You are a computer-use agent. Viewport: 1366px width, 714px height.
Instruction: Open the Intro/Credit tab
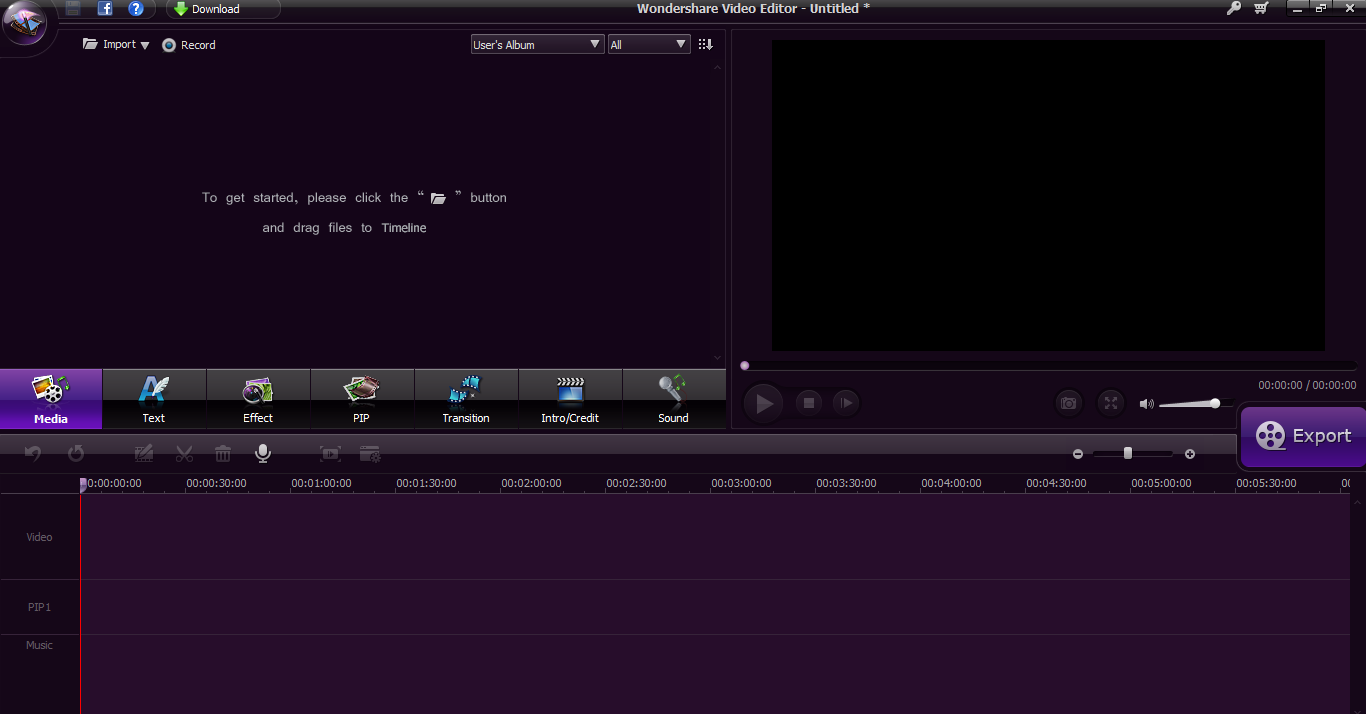click(570, 399)
